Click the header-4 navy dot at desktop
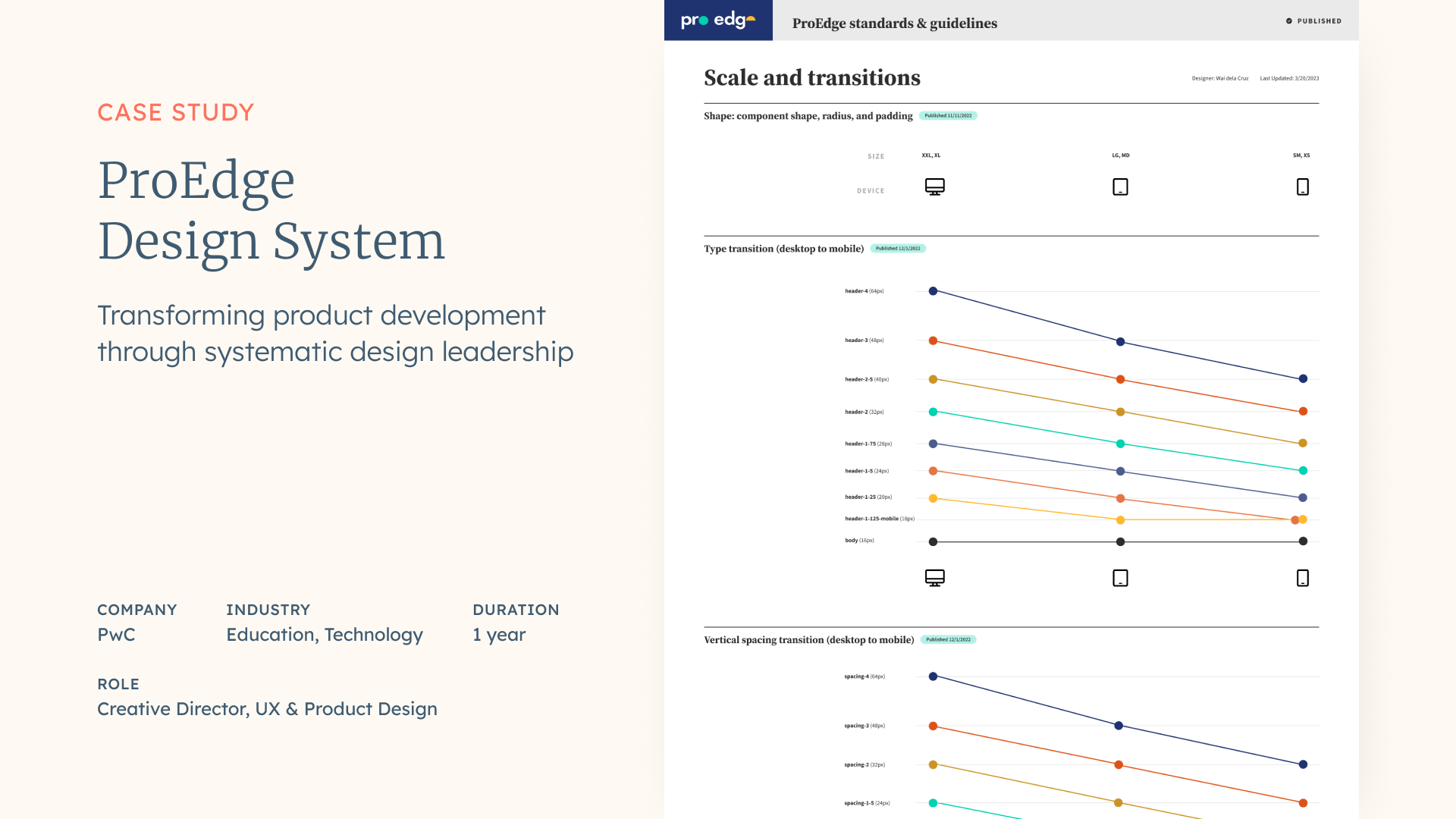 (933, 291)
